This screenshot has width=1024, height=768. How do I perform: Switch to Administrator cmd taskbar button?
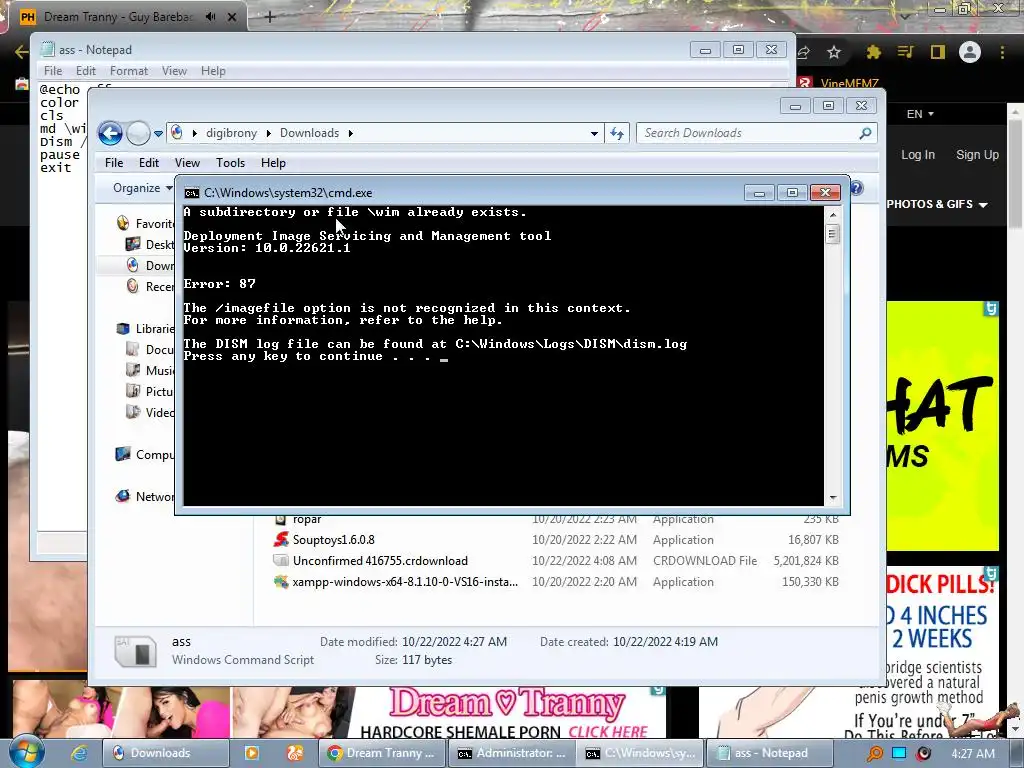(x=511, y=753)
